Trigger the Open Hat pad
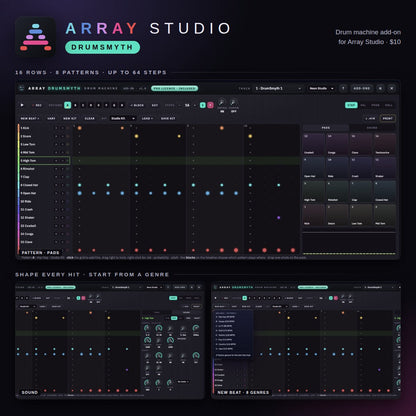Image resolution: width=416 pixels, height=416 pixels. (314, 168)
